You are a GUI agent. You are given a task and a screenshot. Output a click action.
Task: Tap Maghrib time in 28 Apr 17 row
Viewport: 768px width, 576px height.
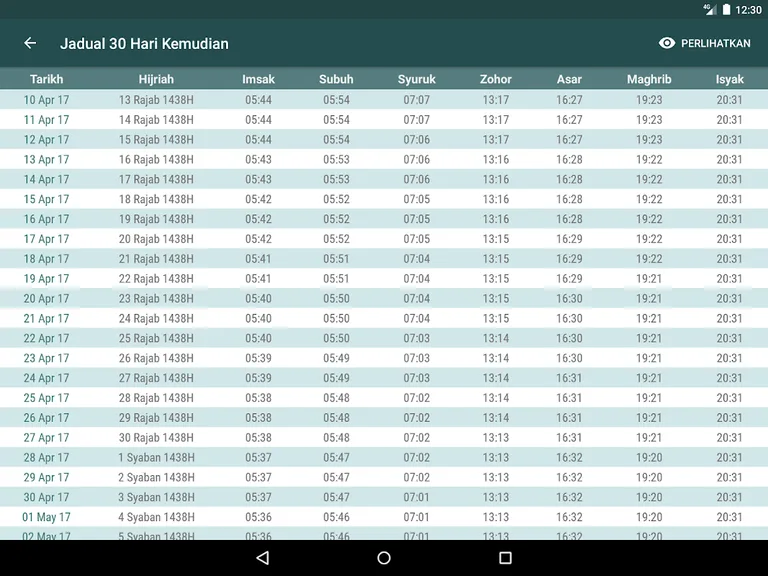[x=649, y=457]
